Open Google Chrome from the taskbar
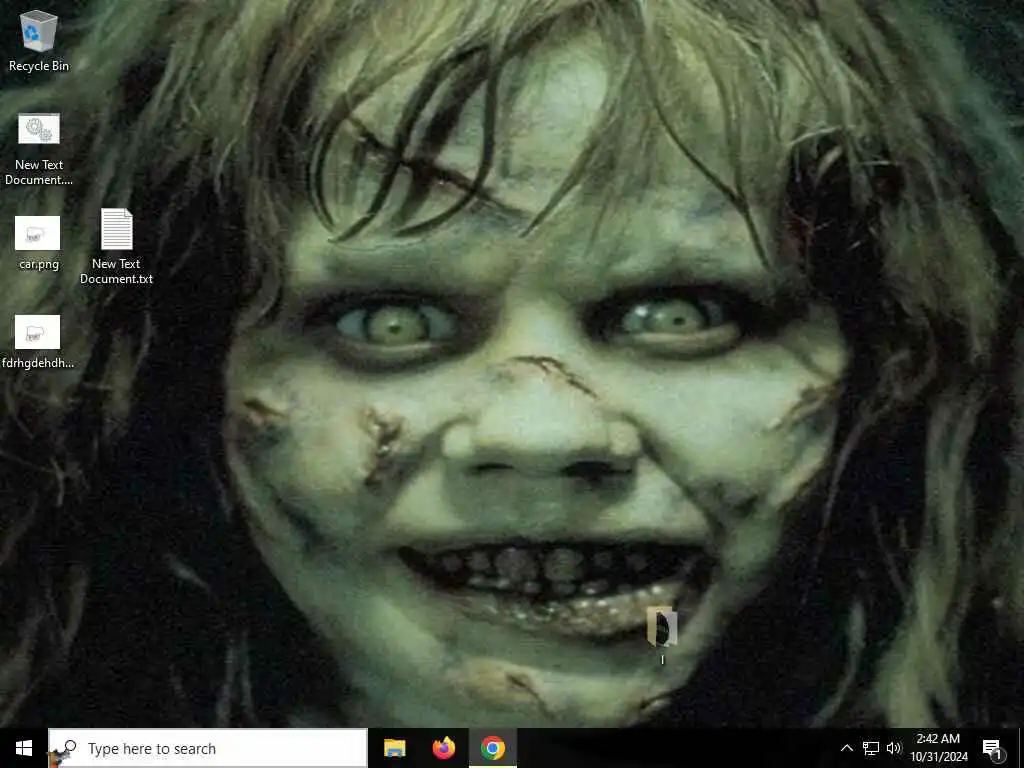 point(493,748)
